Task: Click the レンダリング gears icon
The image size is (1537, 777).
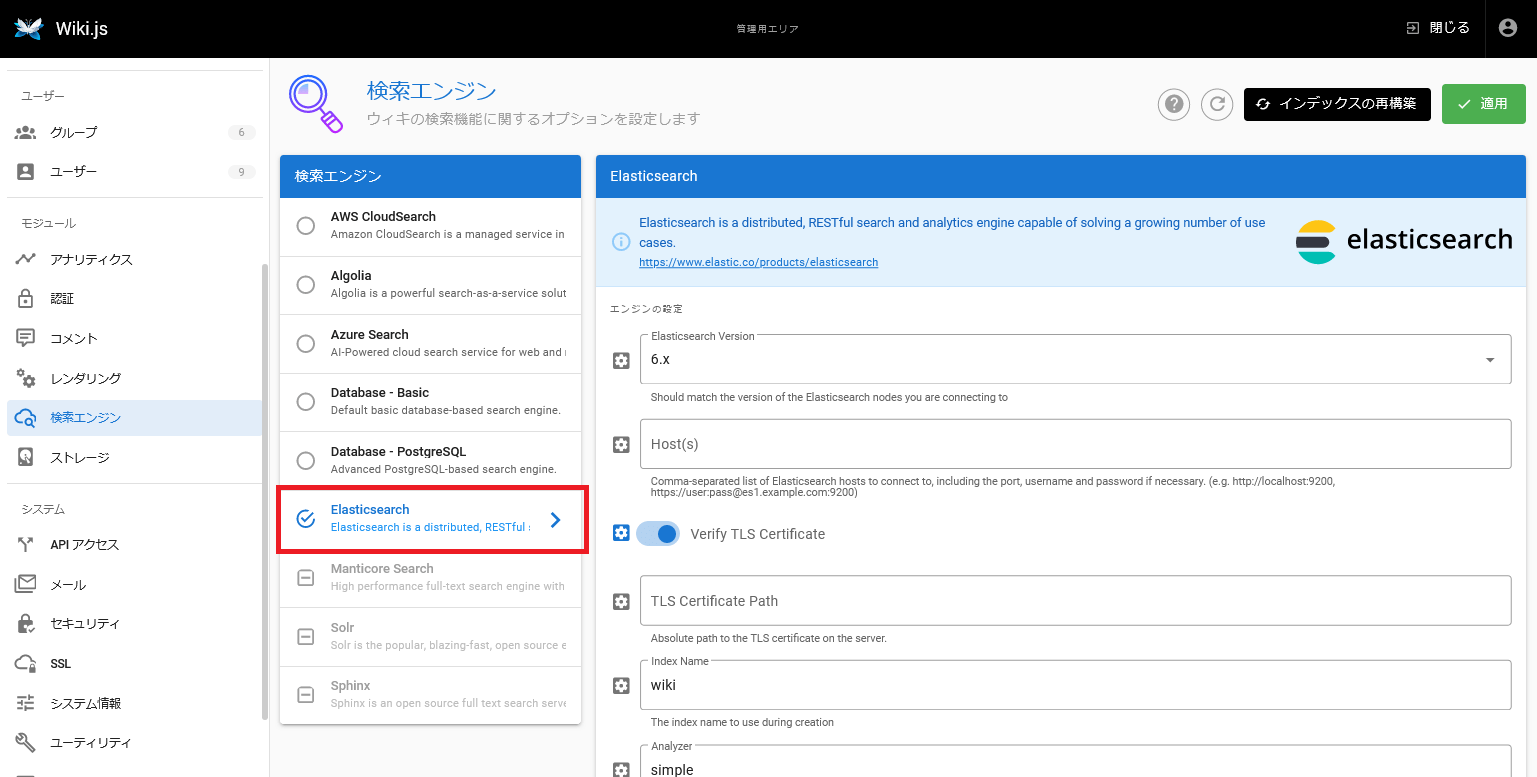Action: tap(26, 378)
